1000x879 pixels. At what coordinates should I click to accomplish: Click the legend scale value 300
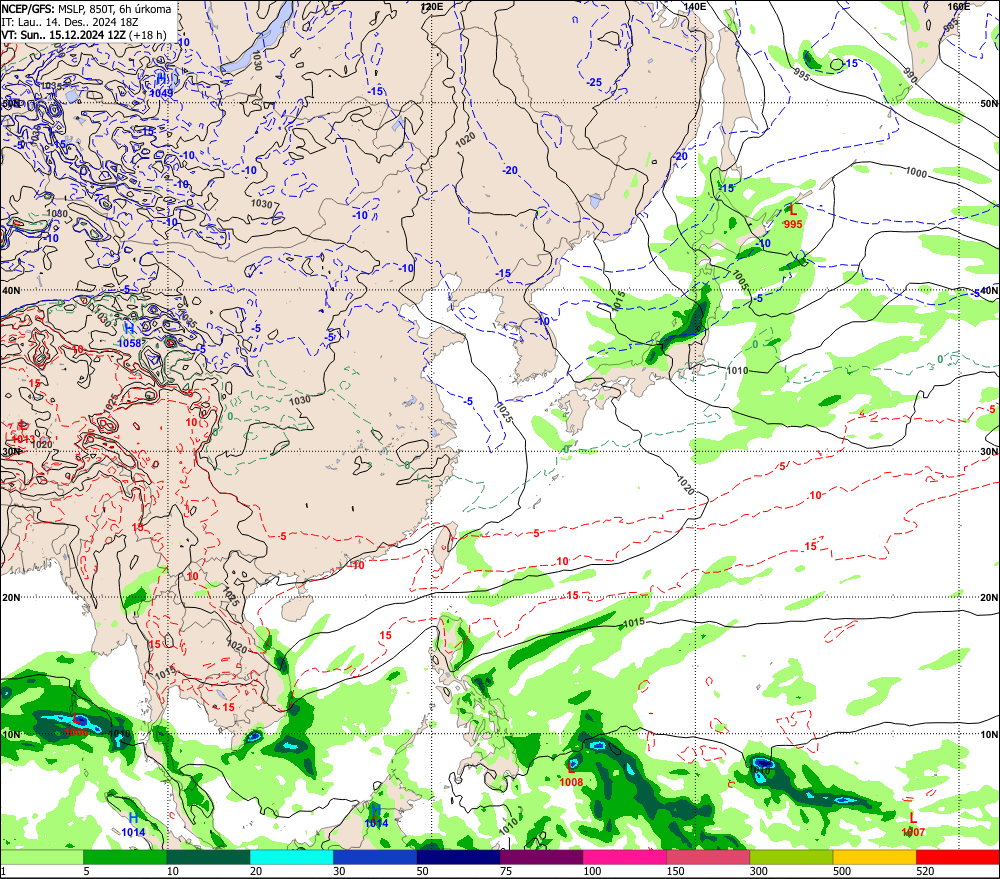pyautogui.click(x=758, y=871)
